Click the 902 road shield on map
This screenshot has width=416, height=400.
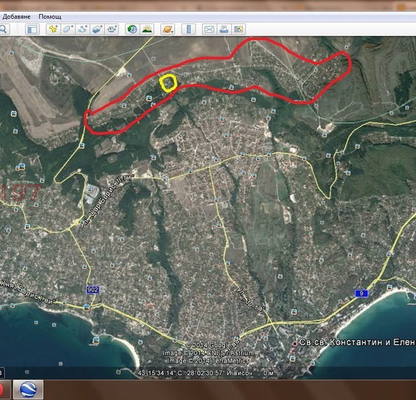point(92,290)
